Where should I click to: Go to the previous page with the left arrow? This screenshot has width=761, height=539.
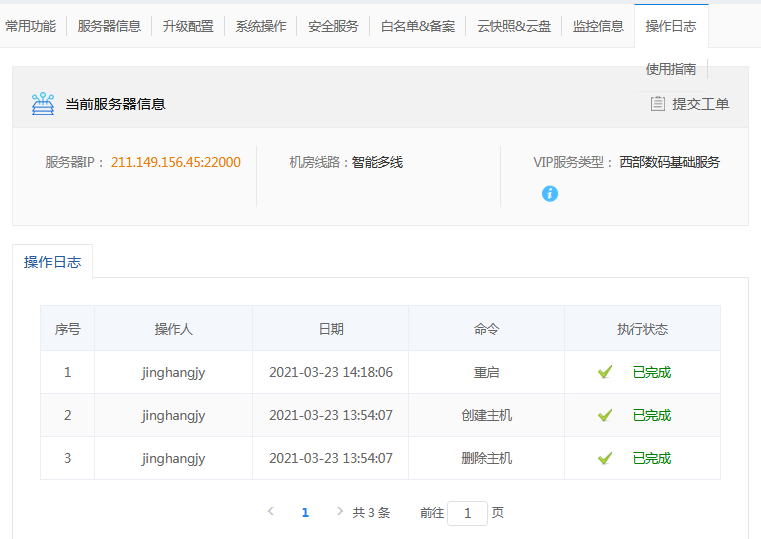[271, 512]
